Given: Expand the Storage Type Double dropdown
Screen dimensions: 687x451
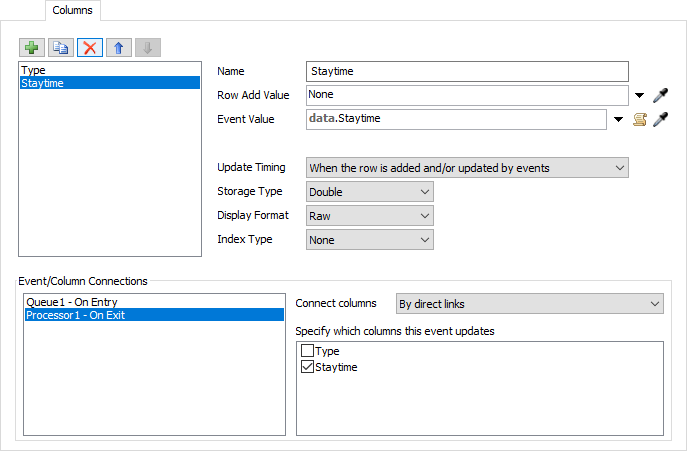Looking at the screenshot, I should pyautogui.click(x=369, y=192).
